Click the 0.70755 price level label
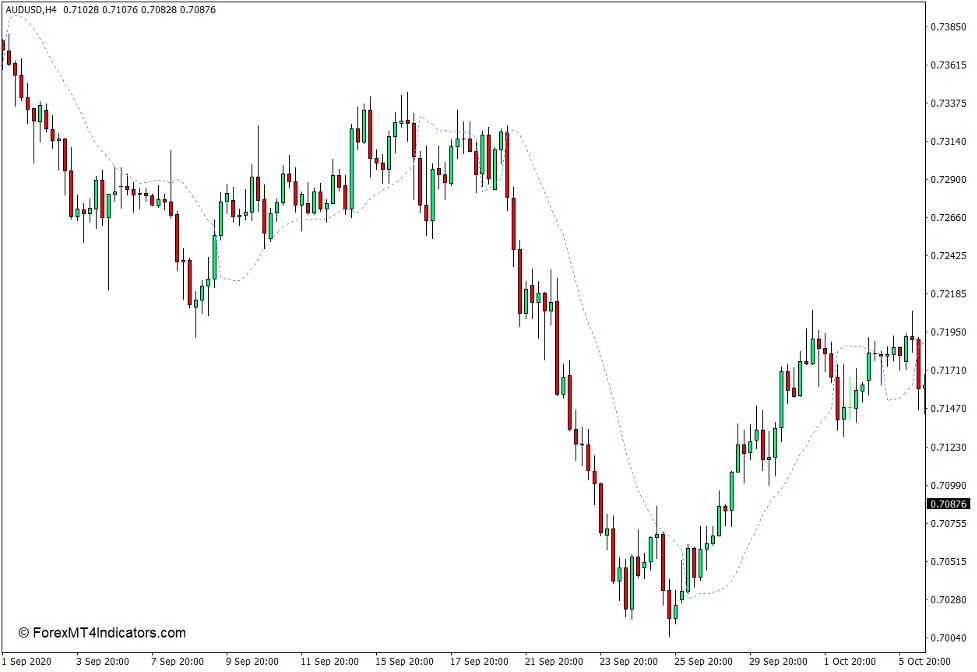Image resolution: width=977 pixels, height=672 pixels. (946, 521)
